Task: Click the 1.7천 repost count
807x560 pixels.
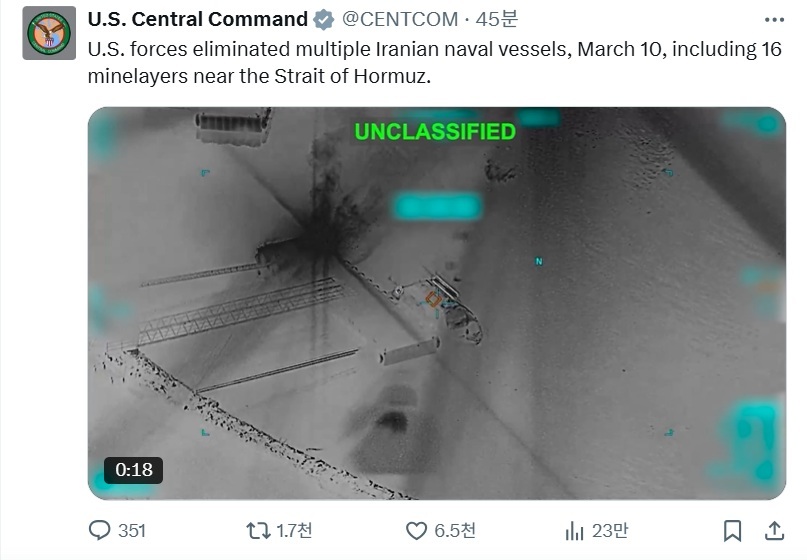Action: point(296,530)
